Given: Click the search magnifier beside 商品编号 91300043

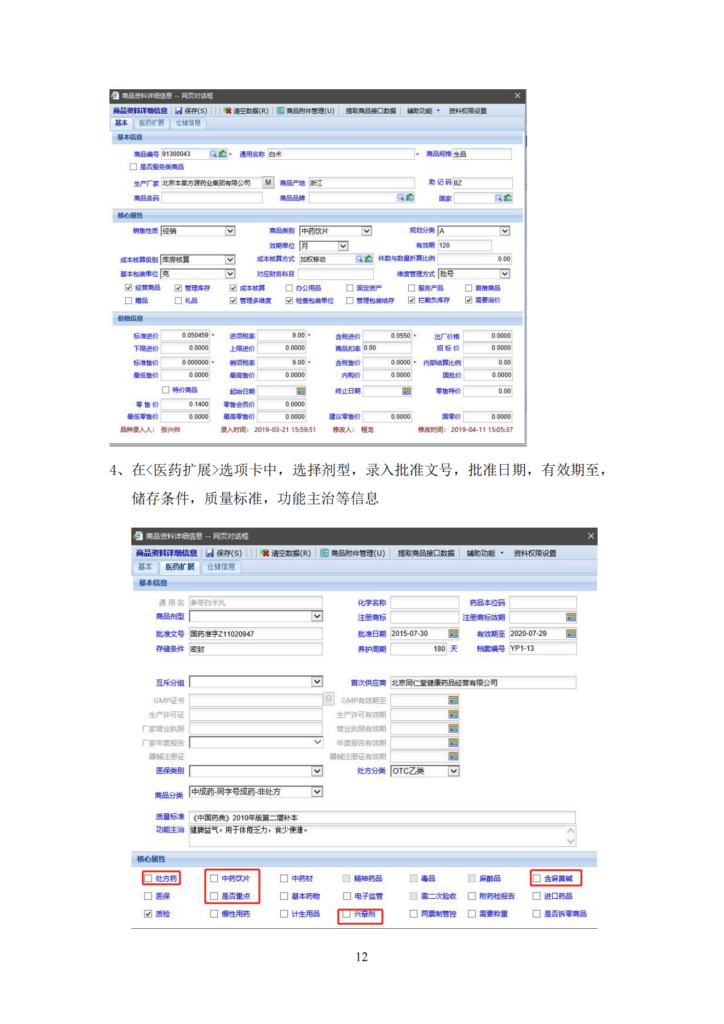Looking at the screenshot, I should pyautogui.click(x=213, y=154).
